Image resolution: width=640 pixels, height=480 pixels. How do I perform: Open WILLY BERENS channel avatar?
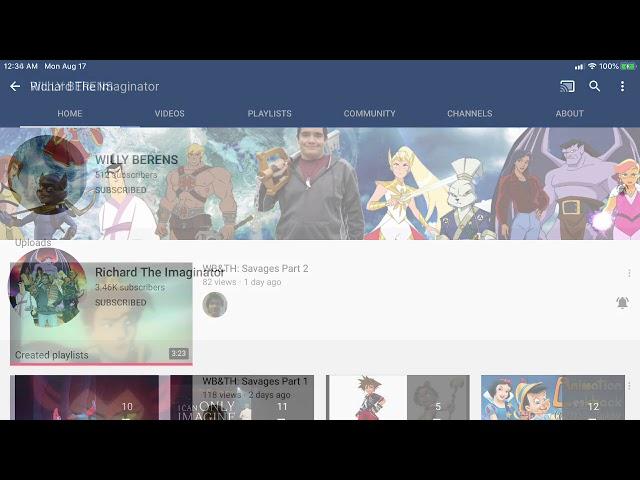pos(47,175)
